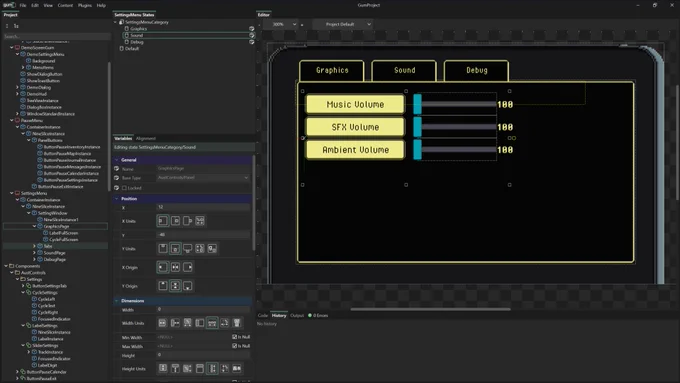Select Absolute Height Units icon
Image resolution: width=680 pixels, height=383 pixels.
(163, 368)
